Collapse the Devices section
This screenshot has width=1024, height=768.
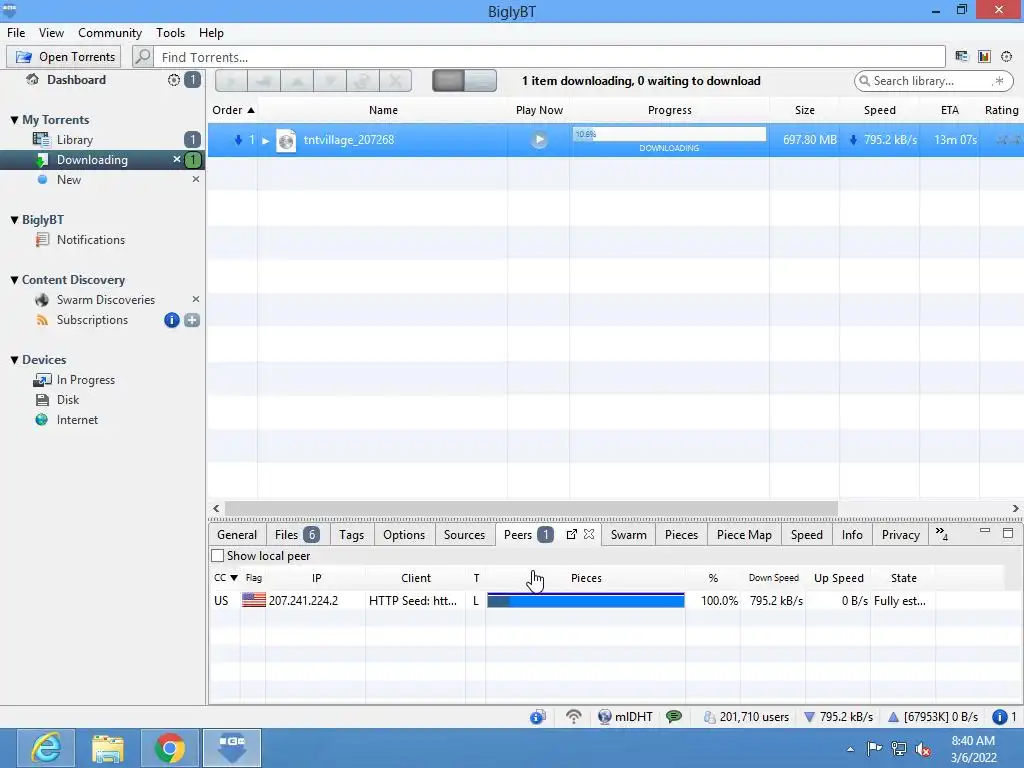click(14, 360)
